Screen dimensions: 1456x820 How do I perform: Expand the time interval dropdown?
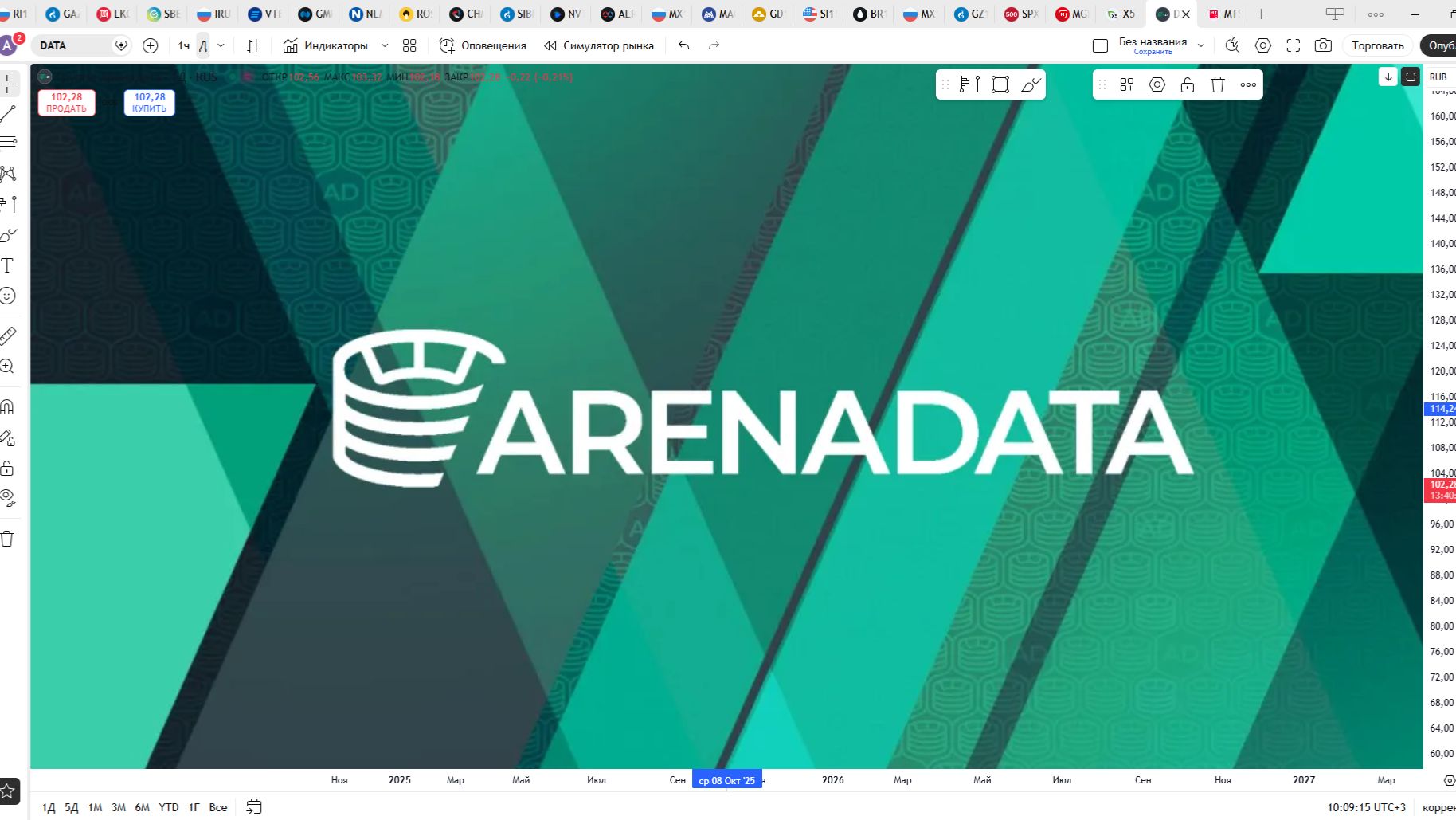point(221,45)
